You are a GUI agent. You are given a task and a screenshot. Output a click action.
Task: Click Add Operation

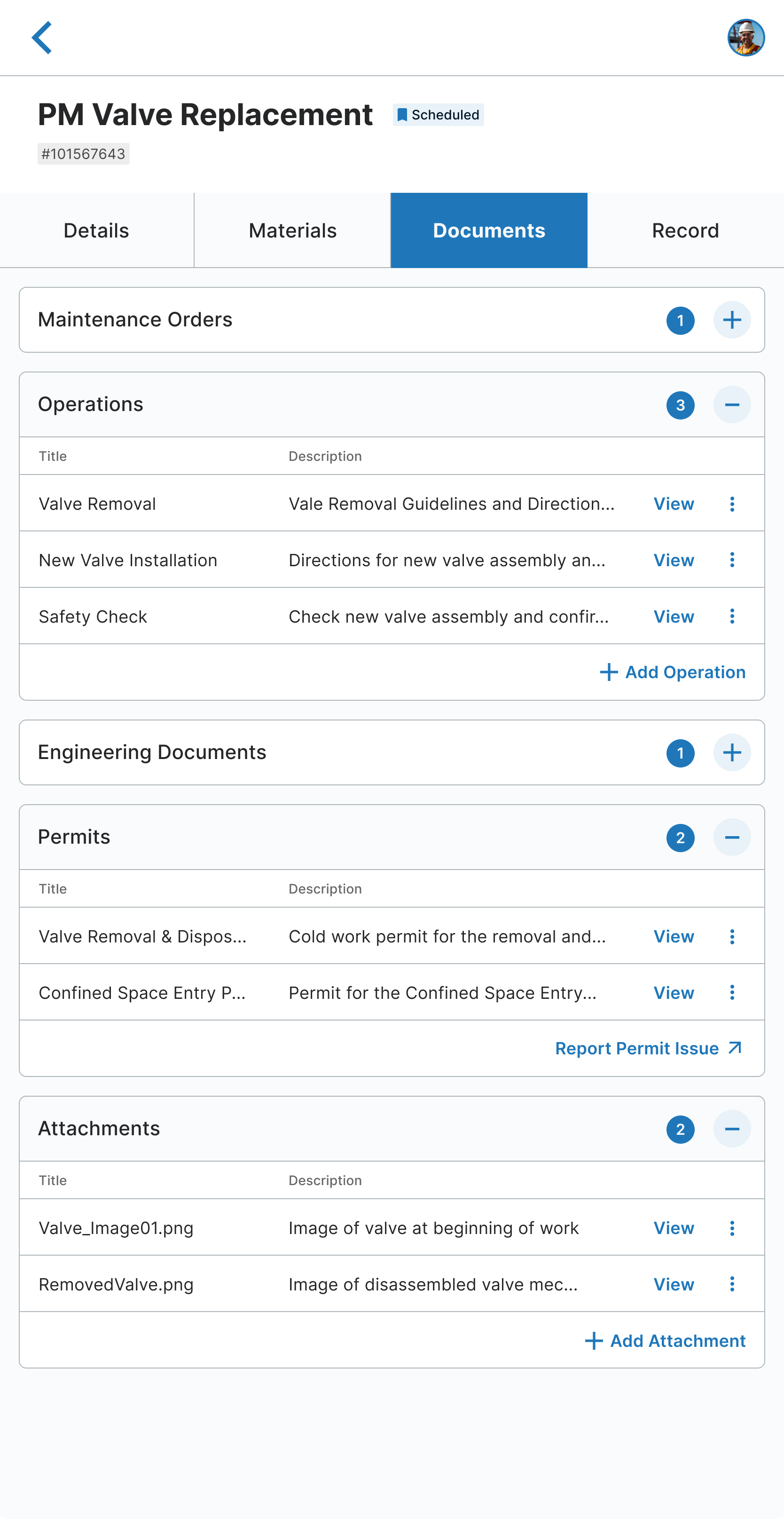pyautogui.click(x=673, y=672)
